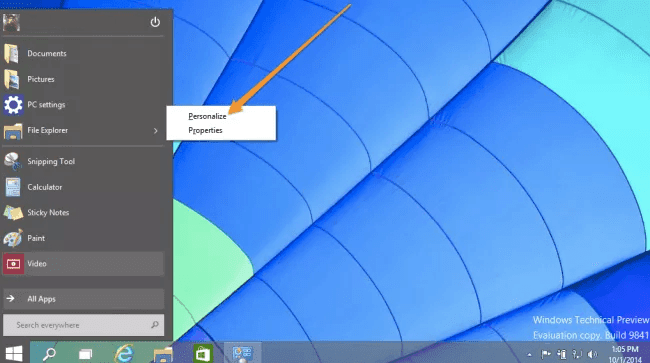The image size is (650, 363).
Task: Click the Windows Start button
Action: coord(14,353)
